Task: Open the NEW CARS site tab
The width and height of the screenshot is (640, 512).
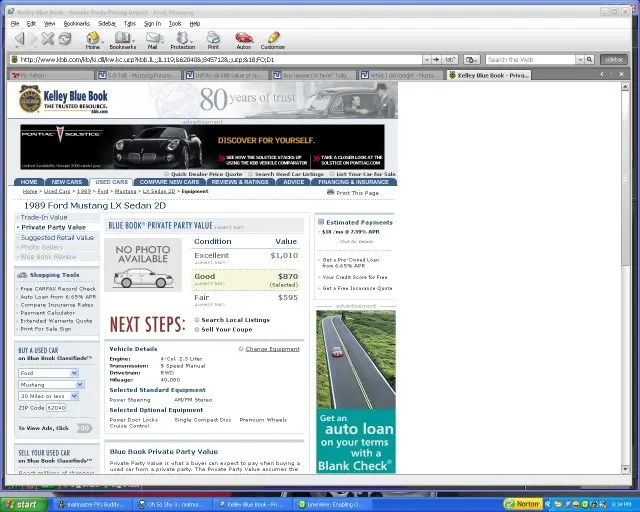Action: click(x=67, y=182)
